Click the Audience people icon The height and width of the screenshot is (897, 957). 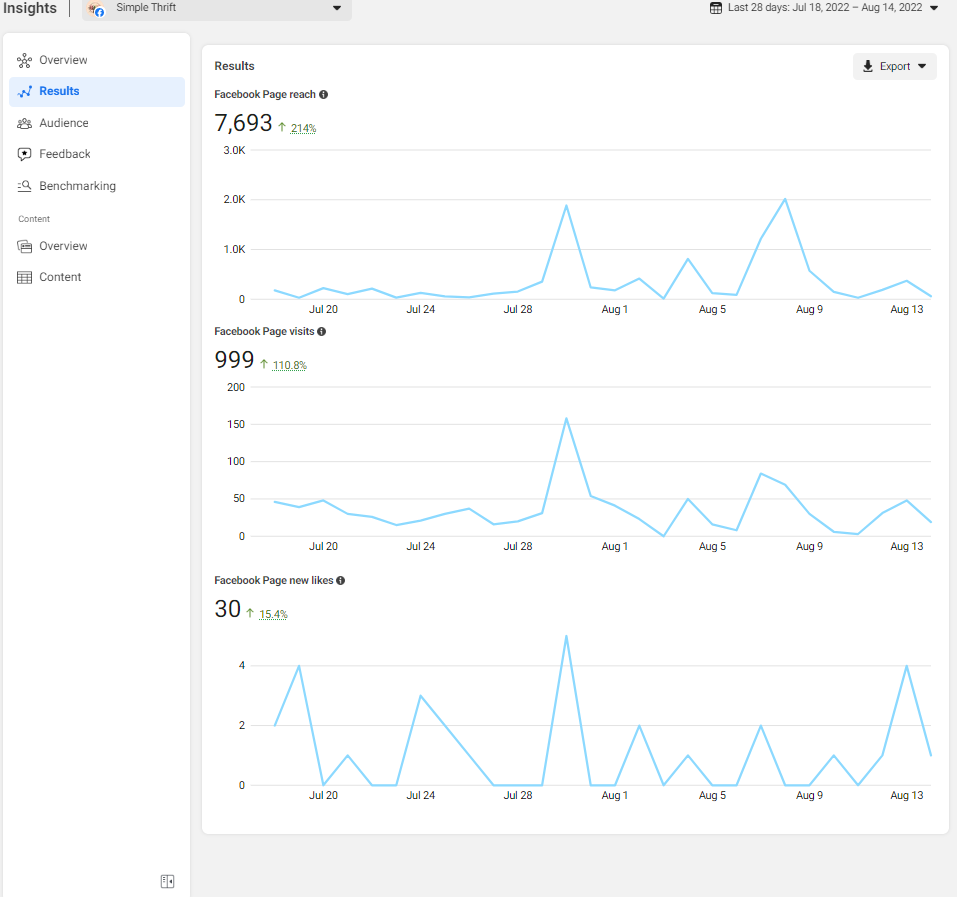click(25, 123)
